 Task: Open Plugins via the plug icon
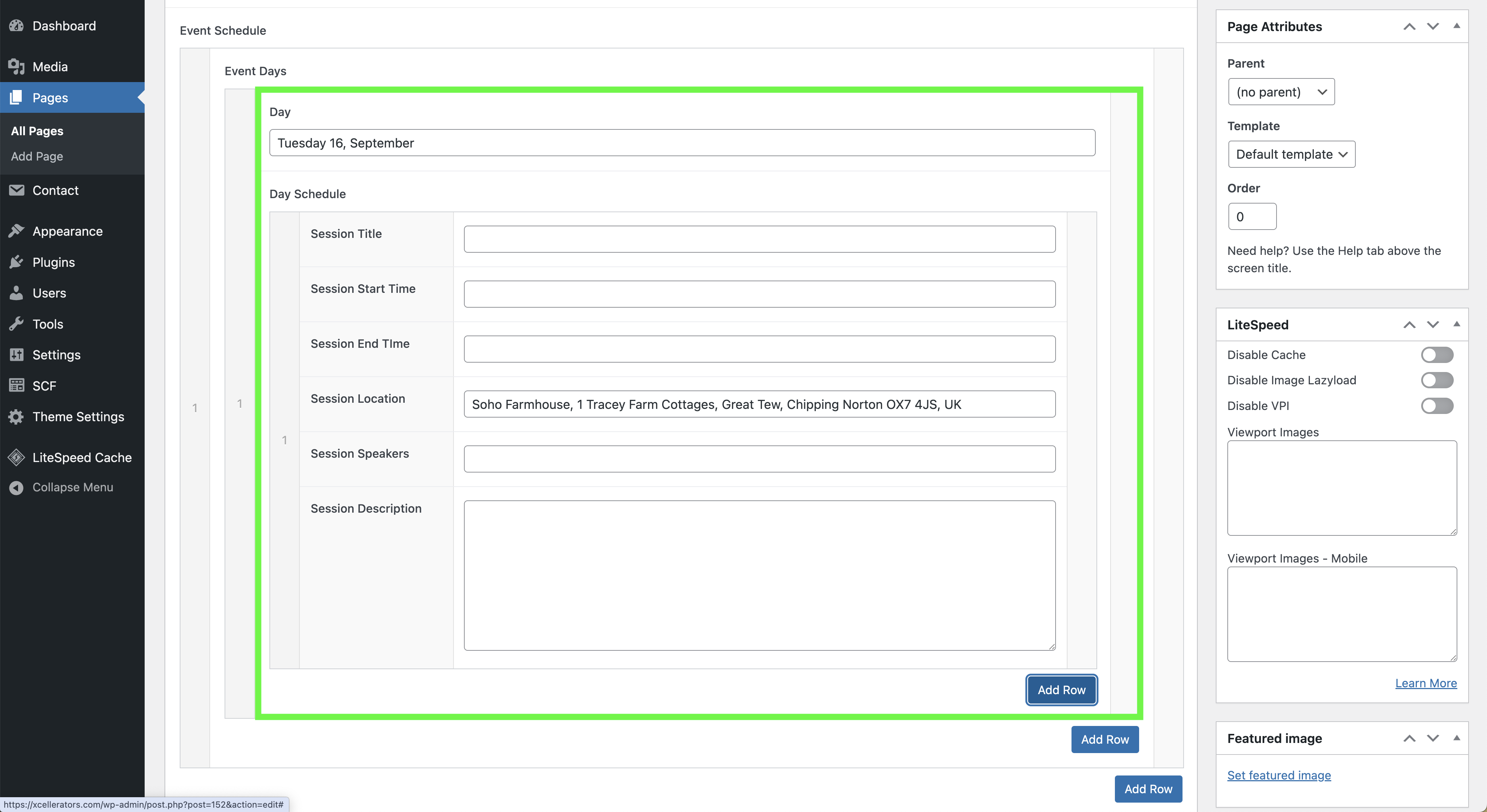16,262
